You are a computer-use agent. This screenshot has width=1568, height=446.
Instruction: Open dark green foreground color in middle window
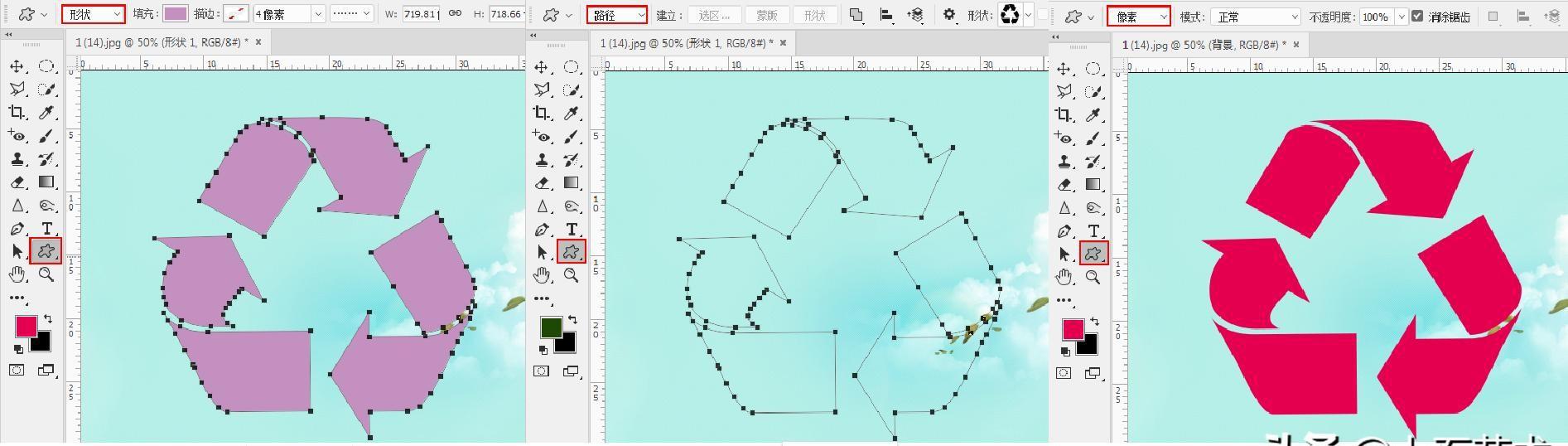[551, 327]
